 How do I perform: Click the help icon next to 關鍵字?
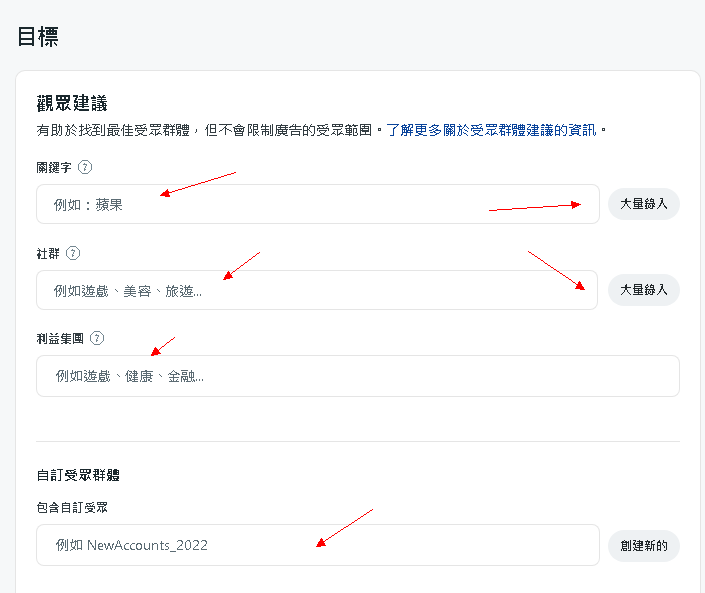coord(85,168)
